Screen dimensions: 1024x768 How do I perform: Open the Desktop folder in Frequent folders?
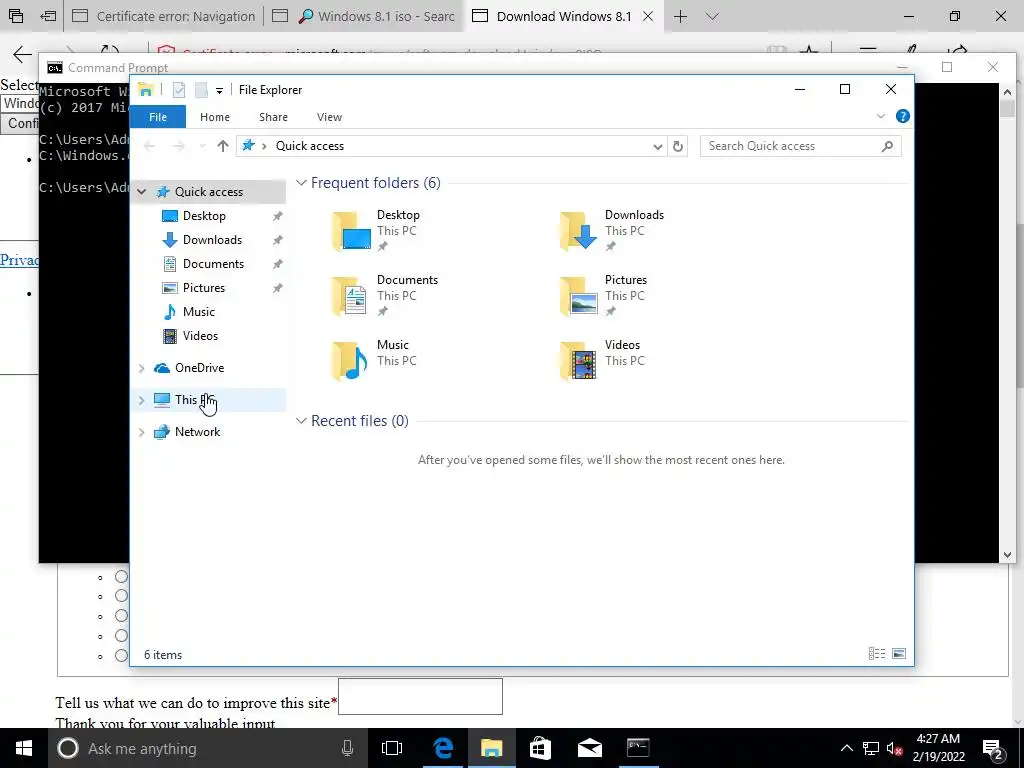[x=377, y=231]
